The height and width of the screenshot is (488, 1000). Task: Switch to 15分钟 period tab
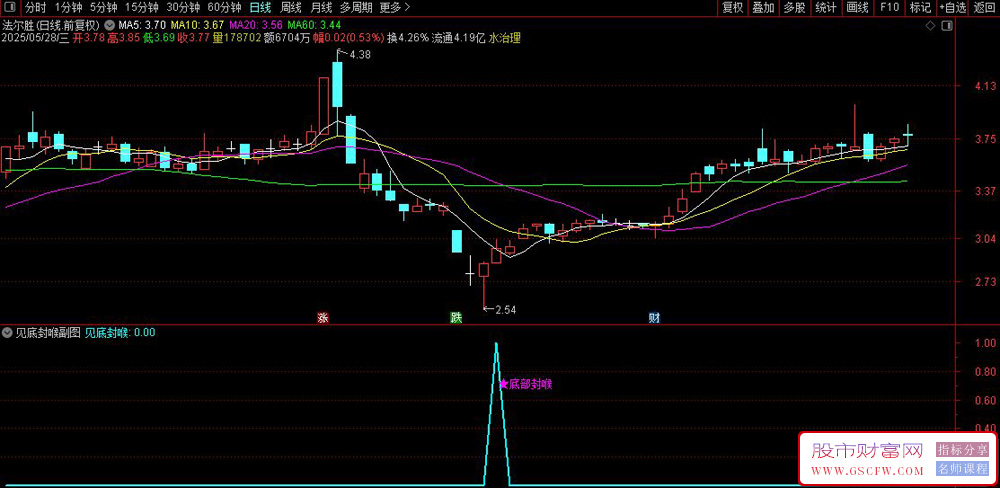tap(142, 8)
